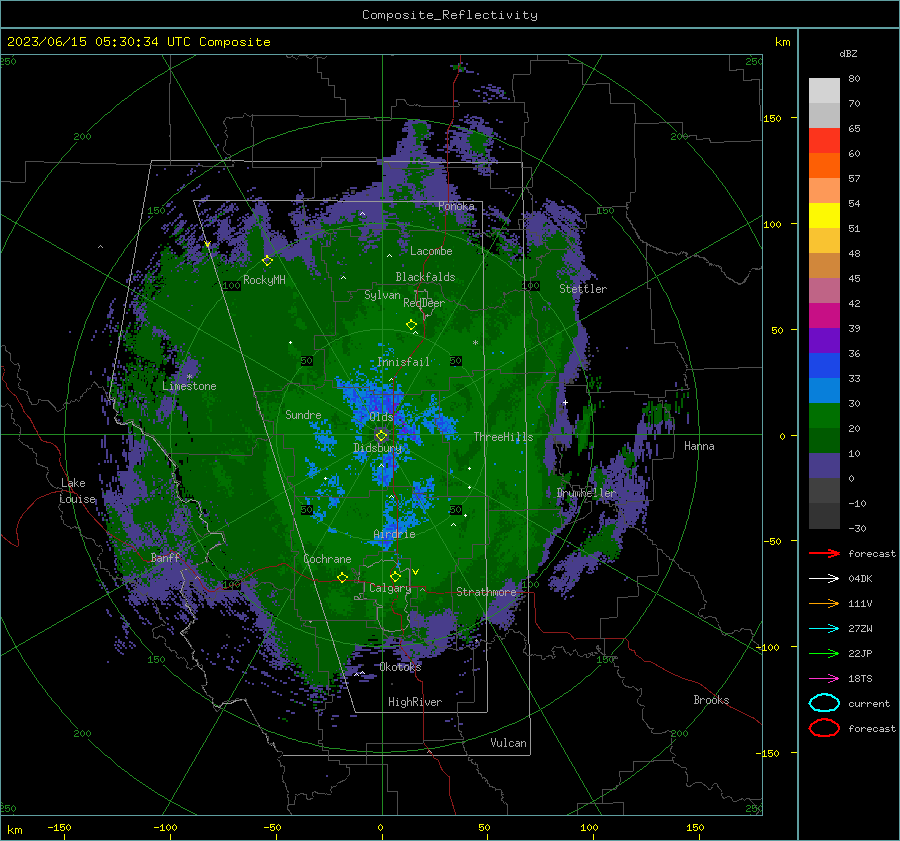
Task: Click the asterisk marker above Limestone
Action: 189,377
